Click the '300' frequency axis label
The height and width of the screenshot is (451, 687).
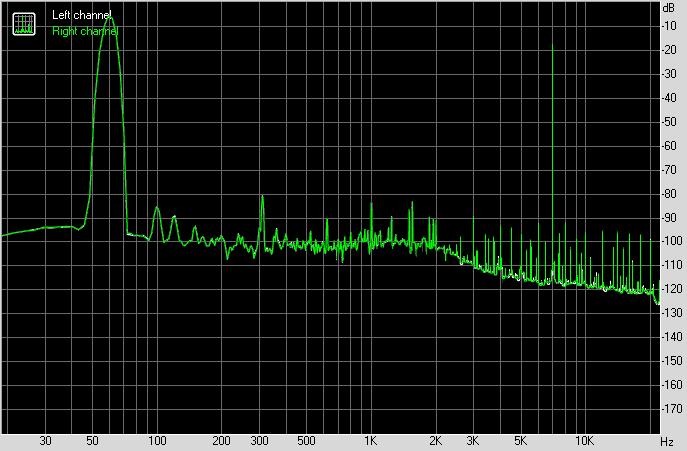pyautogui.click(x=259, y=440)
